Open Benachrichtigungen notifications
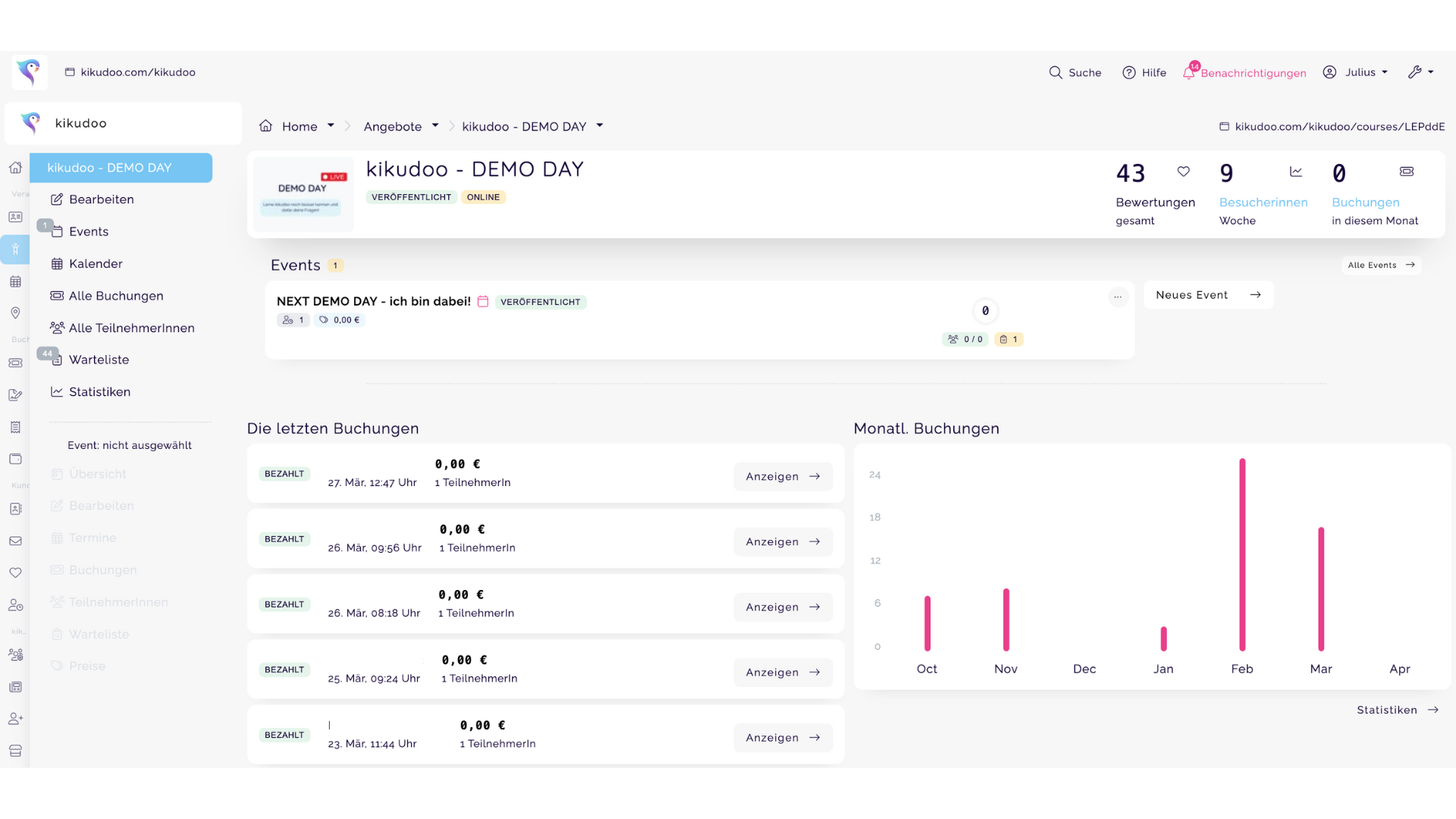 click(x=1244, y=72)
